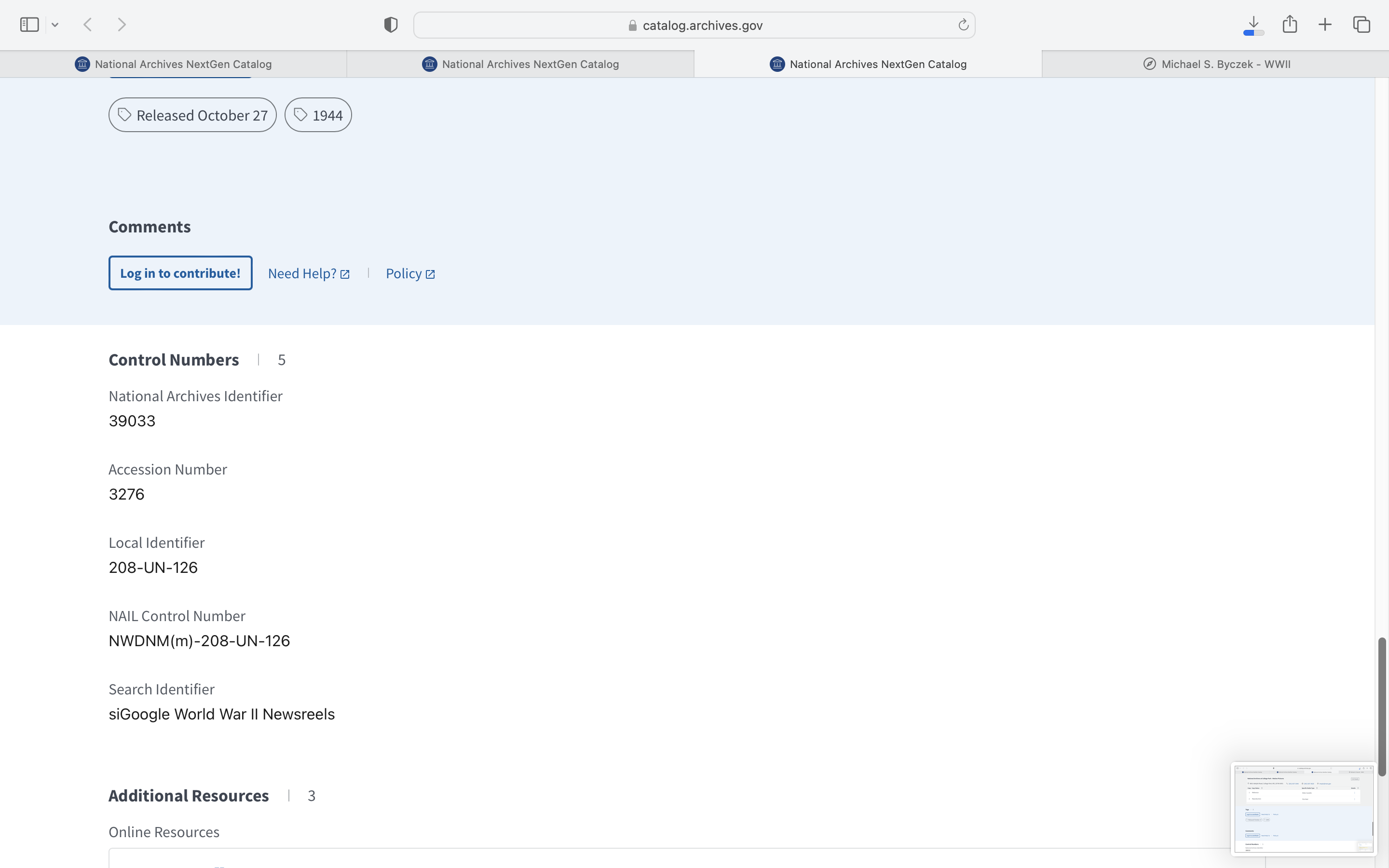1389x868 pixels.
Task: Open sidebar options dropdown chevron
Action: coord(55,25)
